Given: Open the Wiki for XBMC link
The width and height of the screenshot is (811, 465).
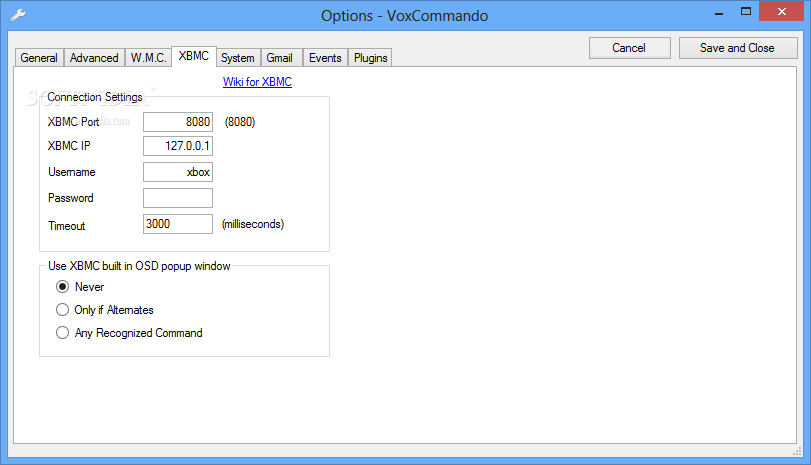Looking at the screenshot, I should (x=257, y=82).
